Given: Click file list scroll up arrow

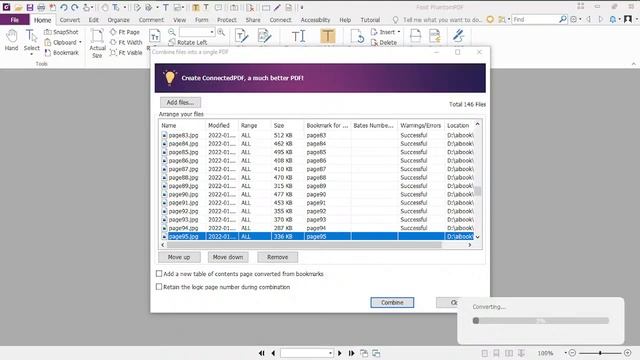Looking at the screenshot, I should [x=478, y=124].
